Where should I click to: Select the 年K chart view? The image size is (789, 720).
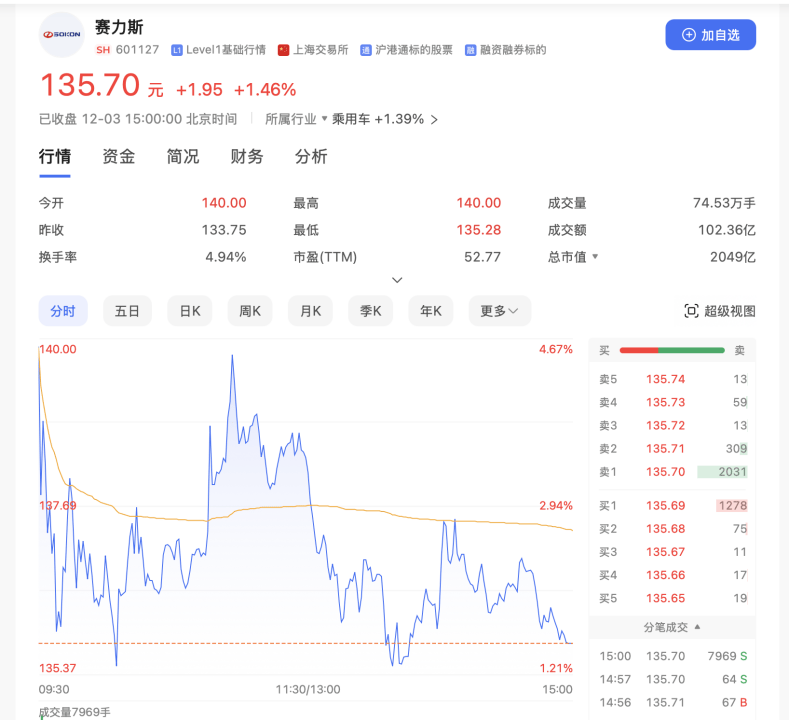(431, 311)
